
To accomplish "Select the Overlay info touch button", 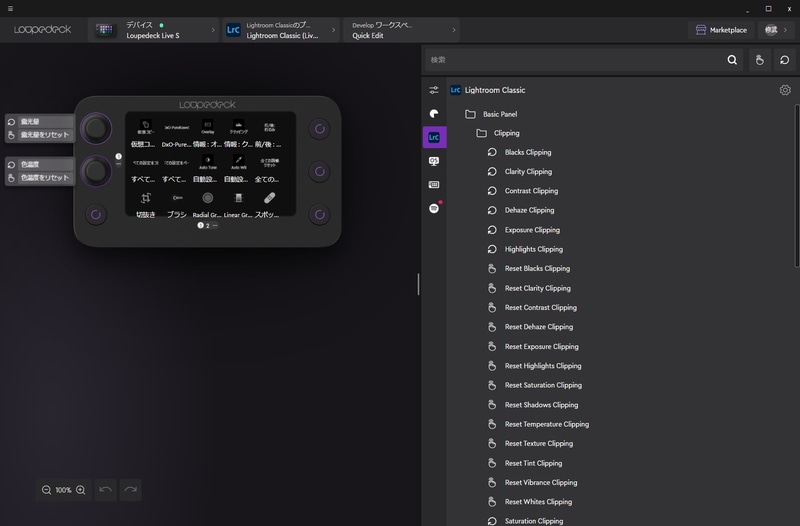I will click(x=207, y=134).
